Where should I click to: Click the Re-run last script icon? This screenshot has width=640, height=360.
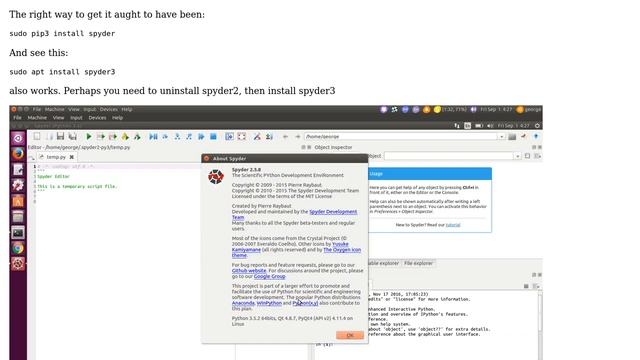point(137,136)
